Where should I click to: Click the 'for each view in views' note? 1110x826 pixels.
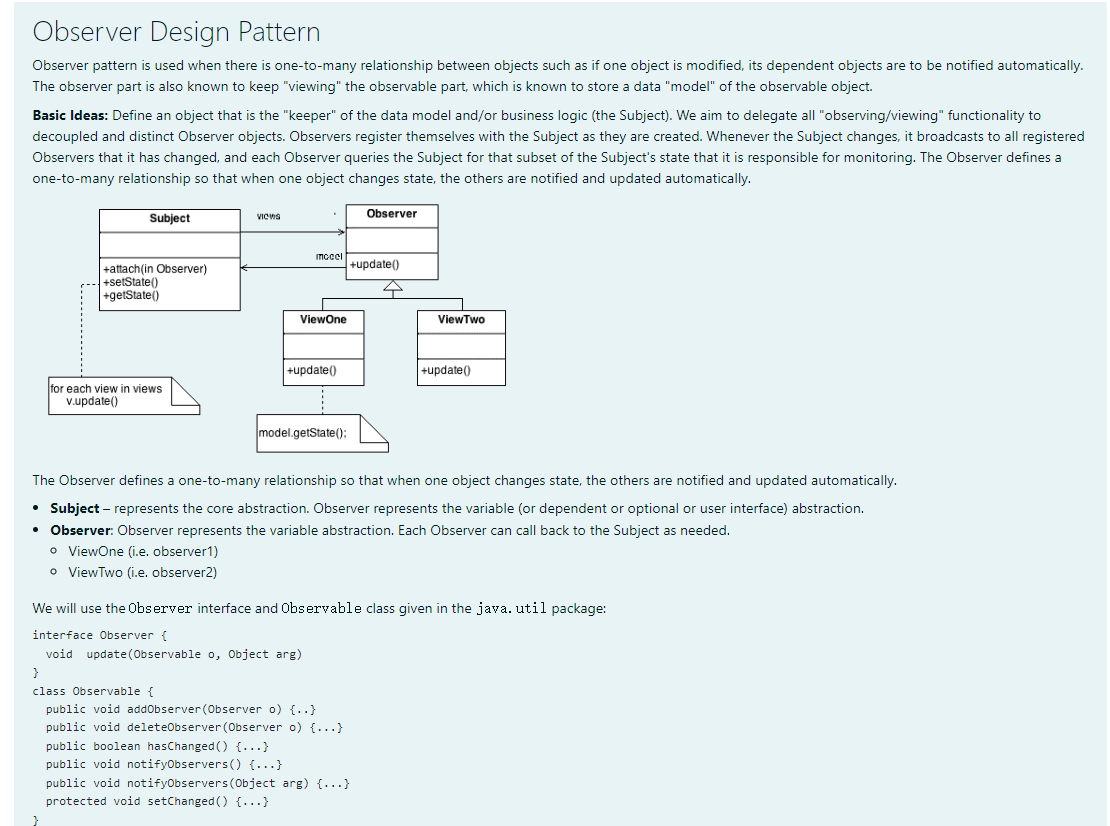click(x=125, y=396)
